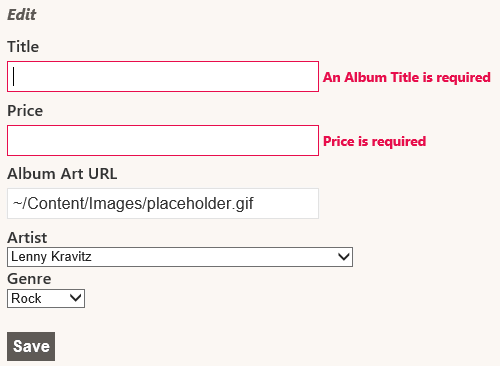Viewport: 500px width, 366px height.
Task: Click the Edit heading text
Action: point(22,15)
